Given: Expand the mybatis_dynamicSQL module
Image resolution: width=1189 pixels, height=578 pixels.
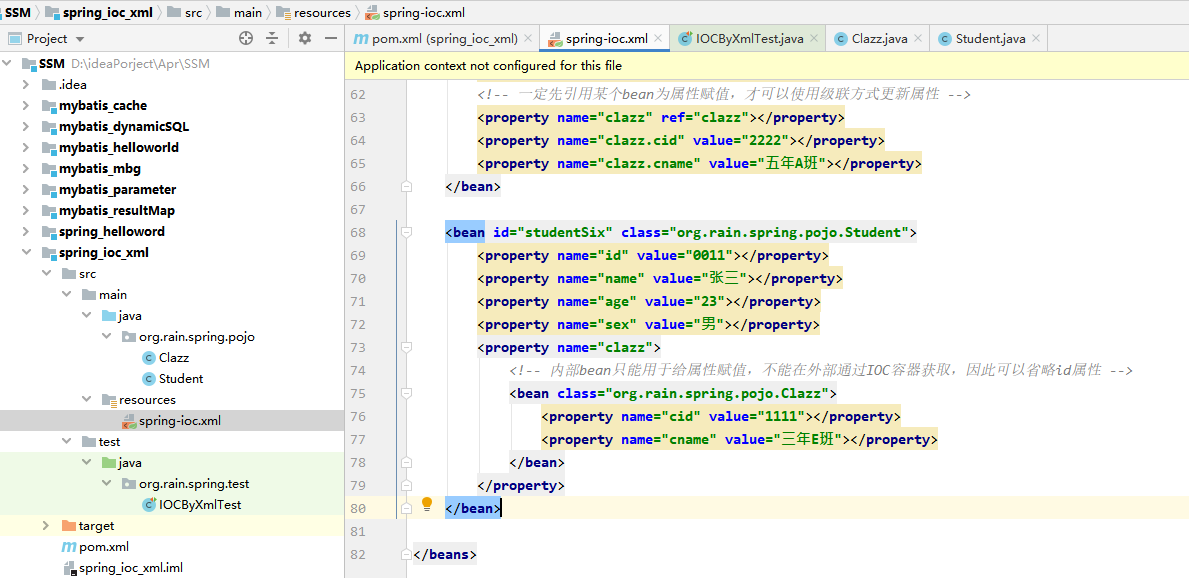Looking at the screenshot, I should click(26, 127).
